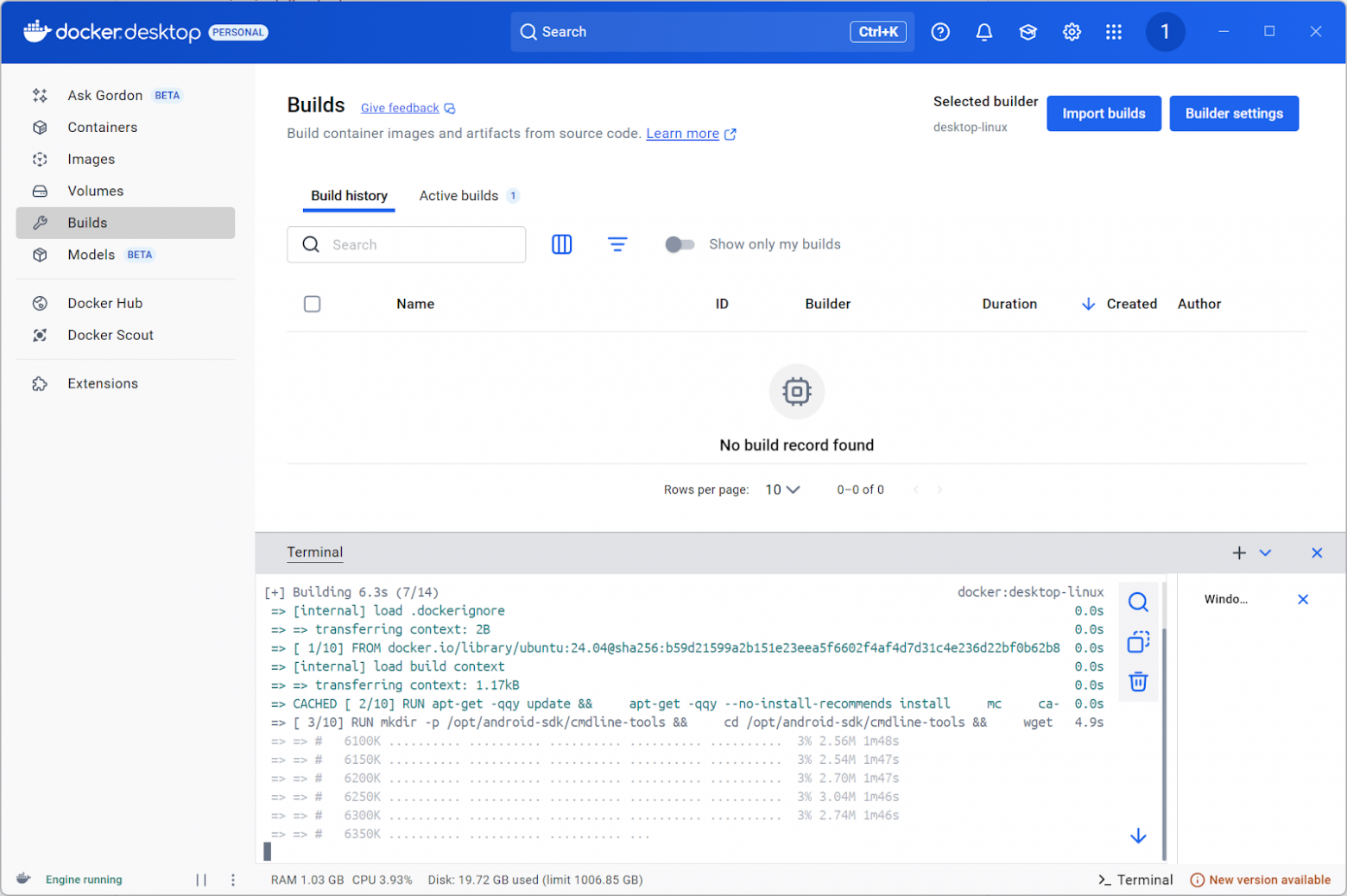Open Builder settings
This screenshot has width=1347, height=896.
(x=1234, y=113)
